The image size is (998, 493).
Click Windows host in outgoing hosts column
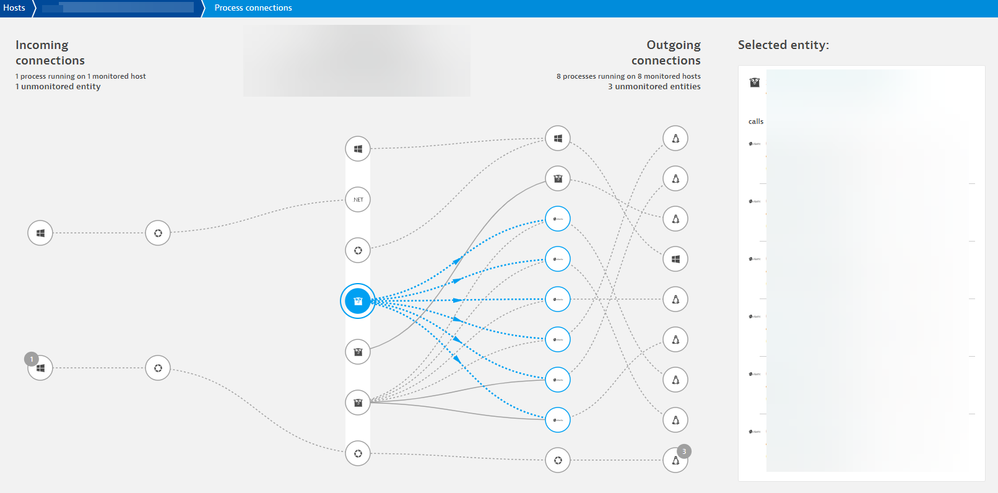click(675, 259)
